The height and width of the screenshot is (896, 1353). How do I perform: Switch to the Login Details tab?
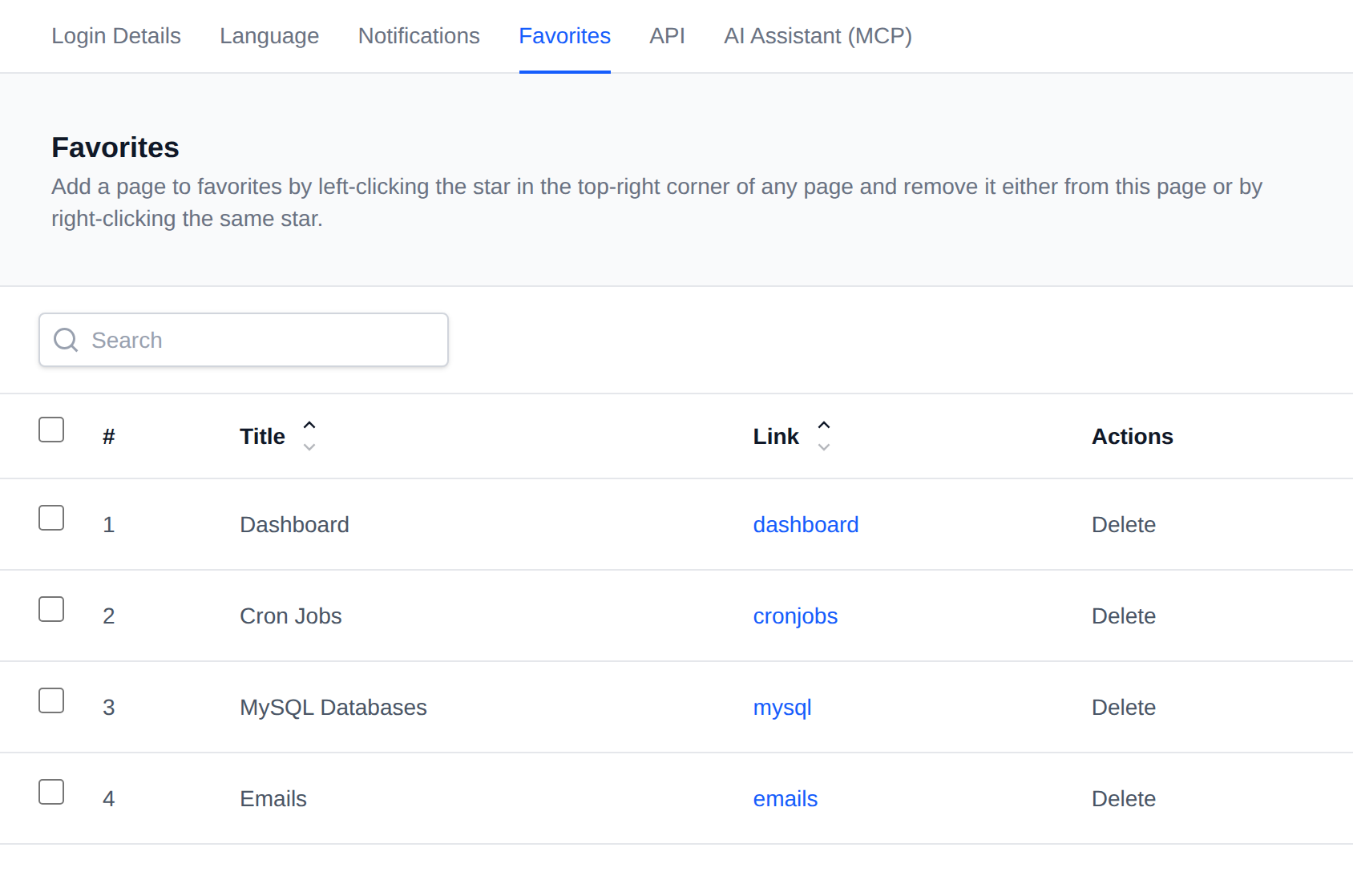tap(116, 36)
